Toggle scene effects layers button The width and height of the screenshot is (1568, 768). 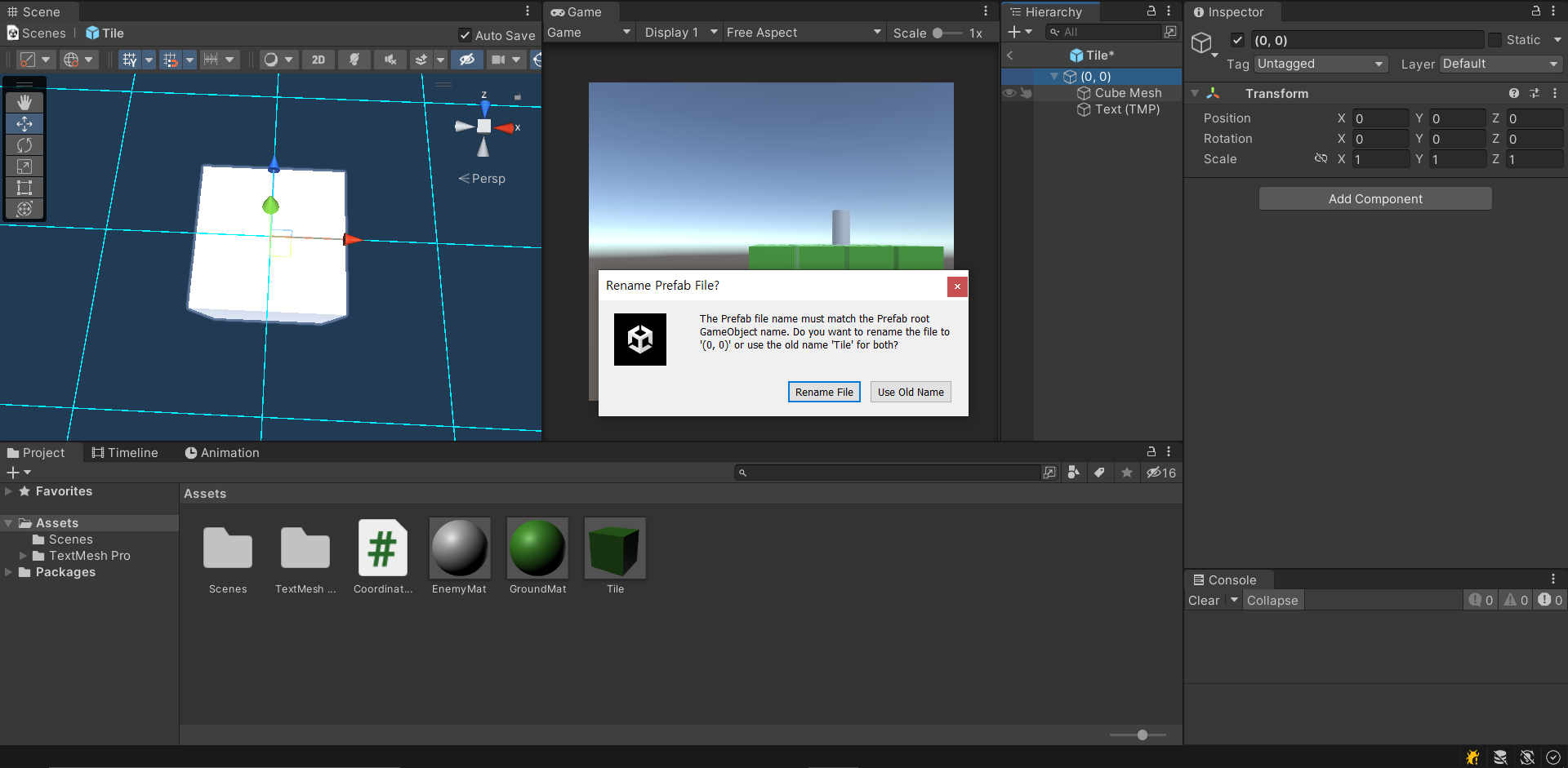[x=421, y=60]
